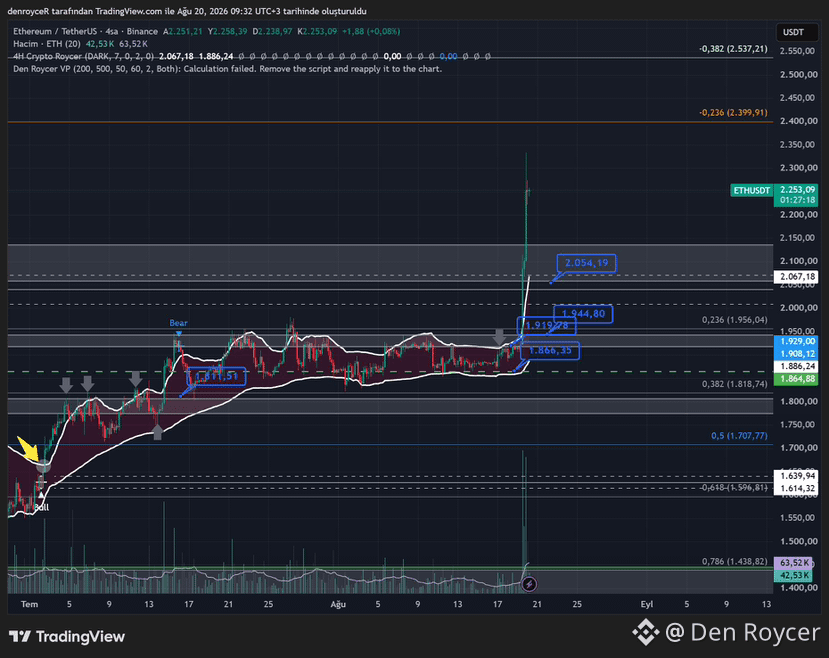Click the 4H Crypto Roycer indicator legend
Screen dimensions: 829x658
click(x=84, y=56)
